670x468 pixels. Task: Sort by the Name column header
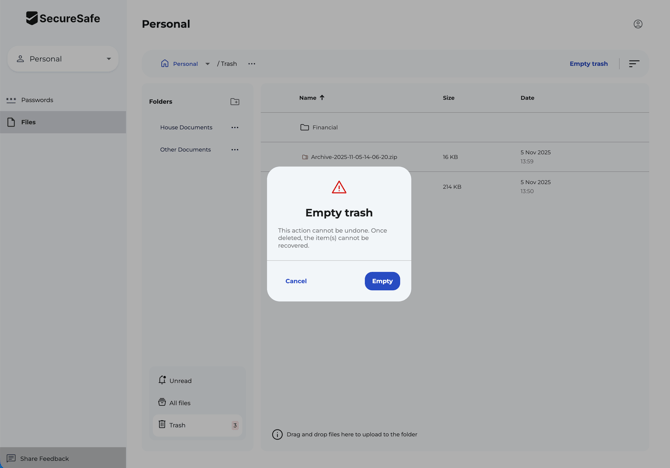(x=307, y=98)
